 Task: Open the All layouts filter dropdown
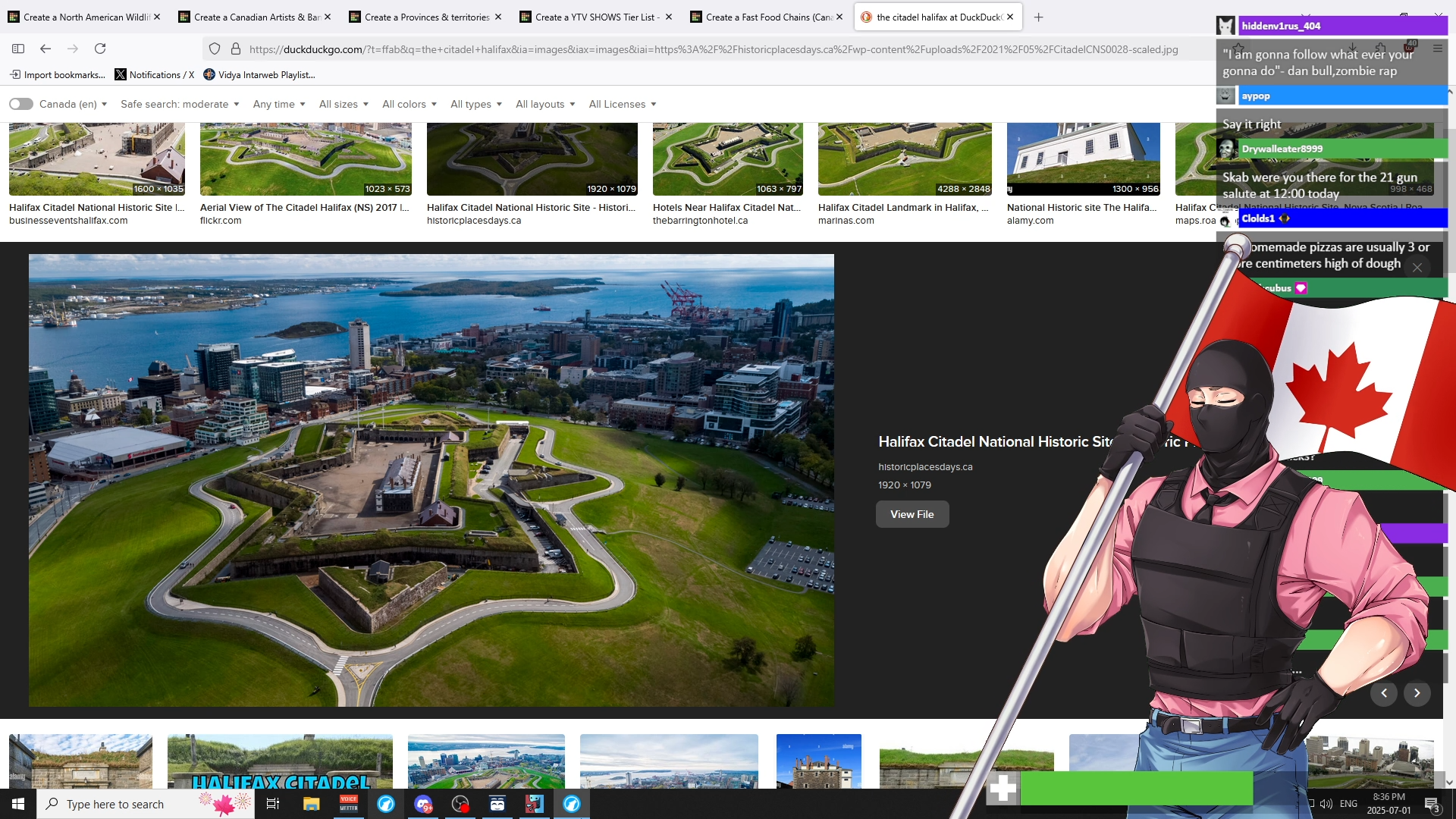tap(545, 104)
